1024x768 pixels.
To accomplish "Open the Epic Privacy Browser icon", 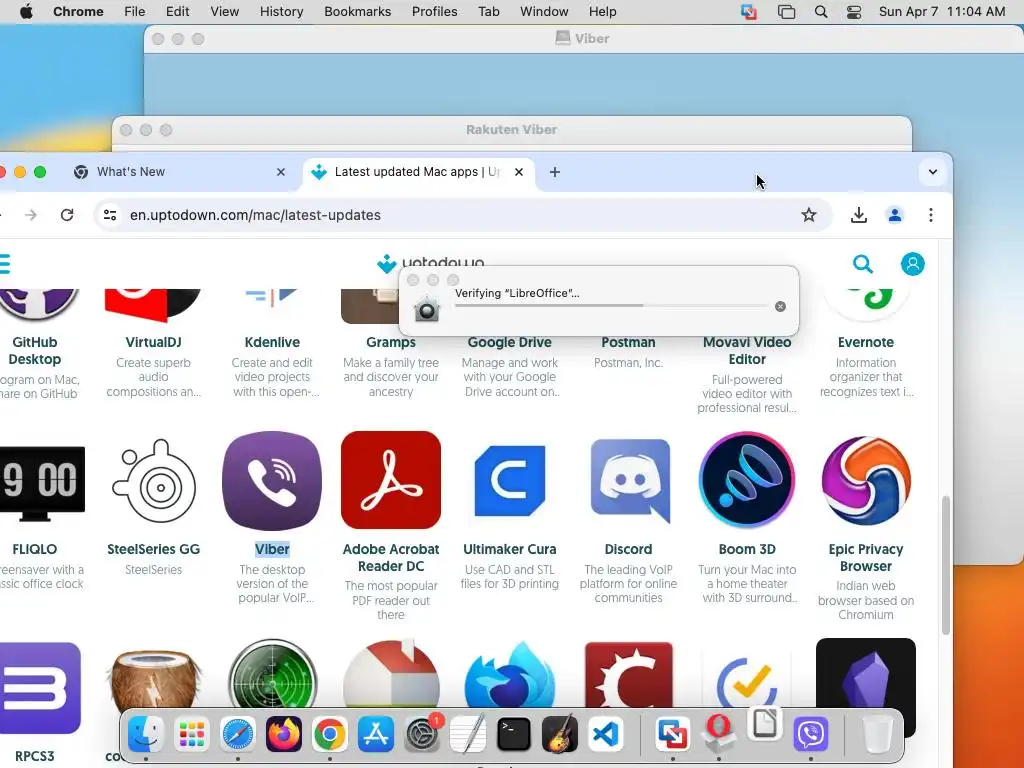I will coord(866,481).
